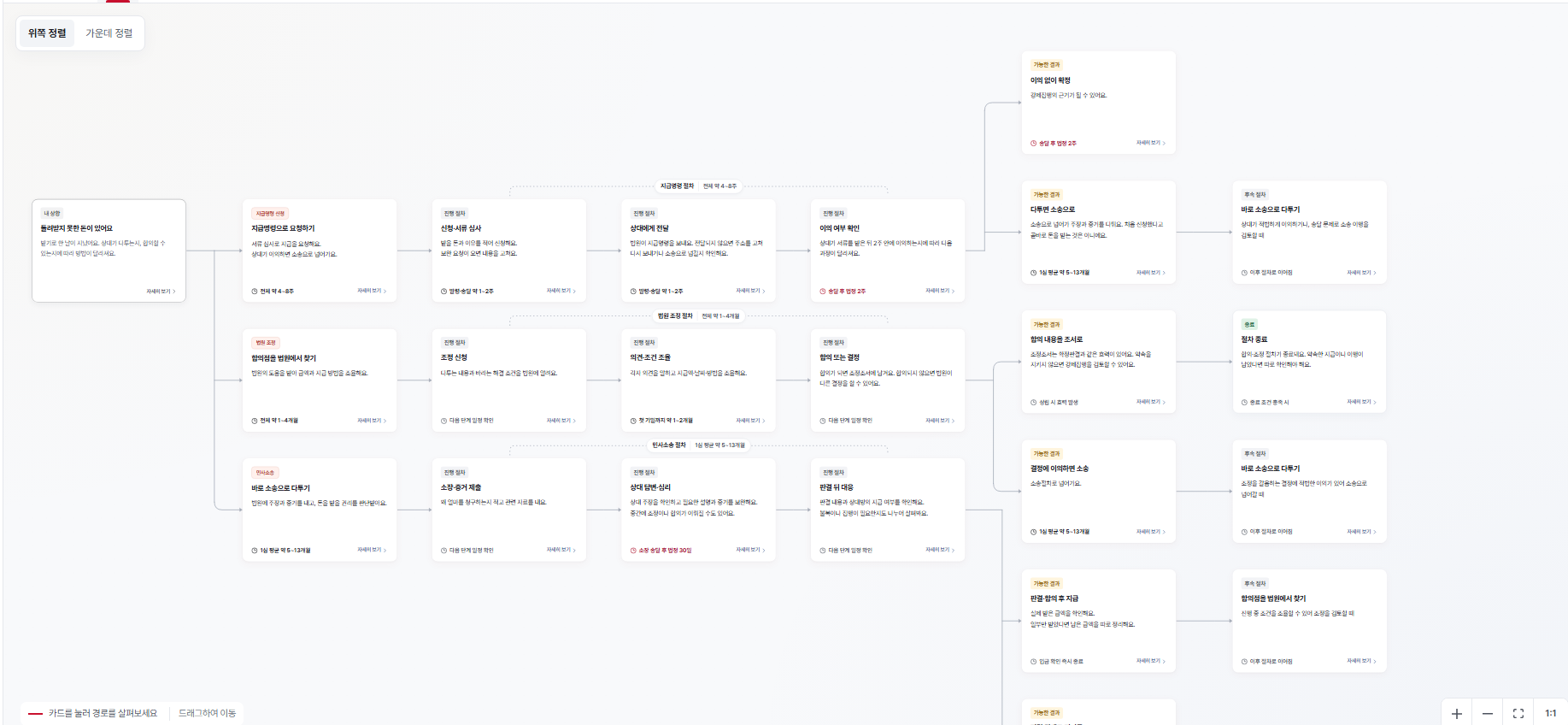The height and width of the screenshot is (725, 1568).
Task: Open 자세히 보기 on 절차 종료 card
Action: coord(1362,402)
